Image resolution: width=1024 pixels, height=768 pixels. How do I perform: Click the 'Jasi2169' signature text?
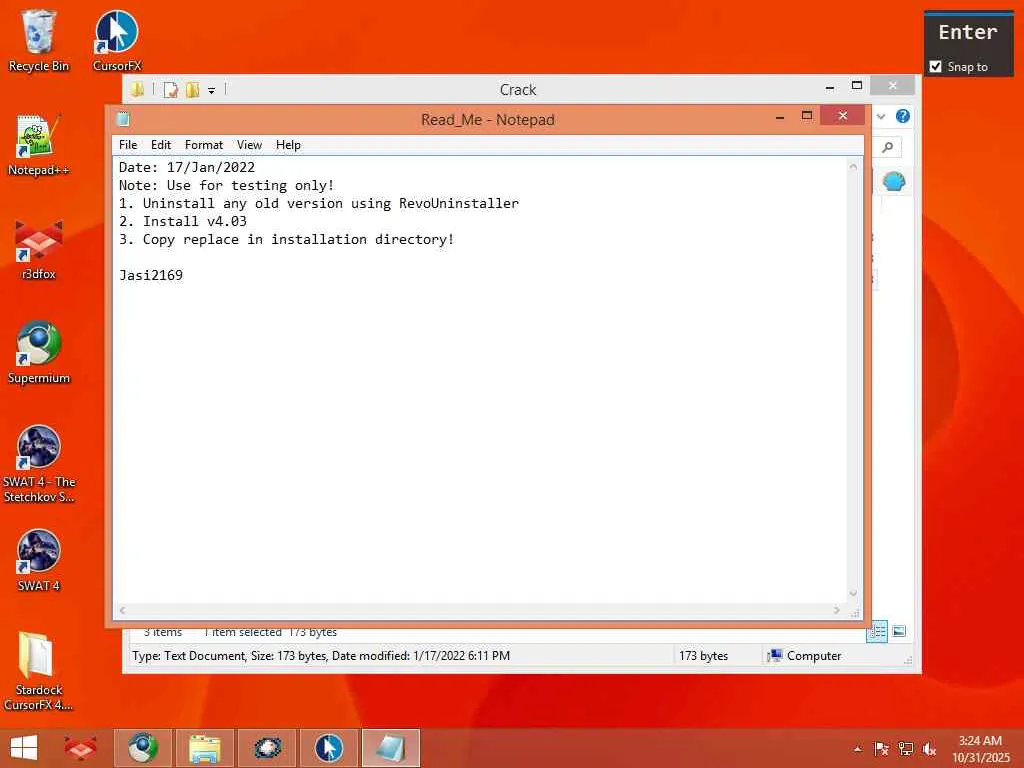pos(151,275)
